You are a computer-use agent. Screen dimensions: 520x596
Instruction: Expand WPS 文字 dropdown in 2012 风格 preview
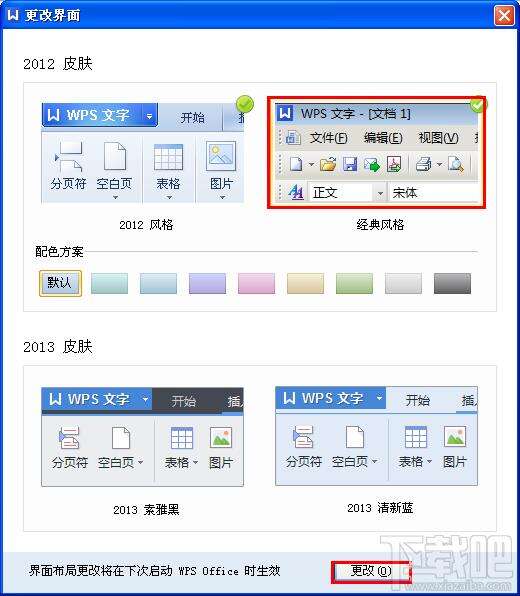point(150,116)
